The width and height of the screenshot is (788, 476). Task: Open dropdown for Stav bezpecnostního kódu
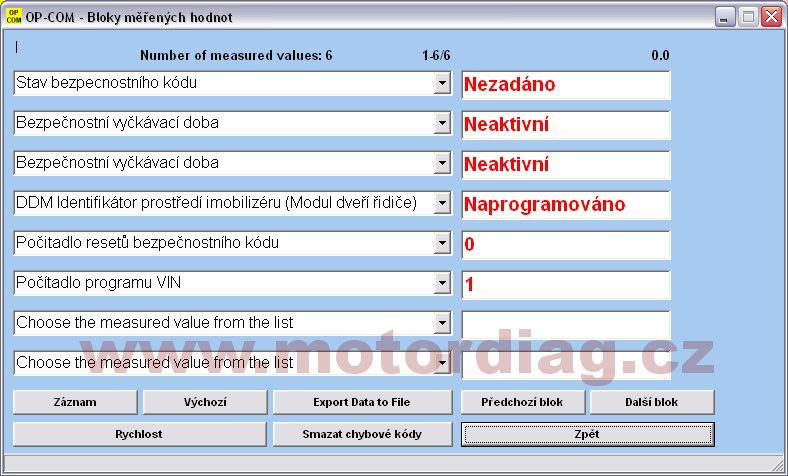pos(442,84)
